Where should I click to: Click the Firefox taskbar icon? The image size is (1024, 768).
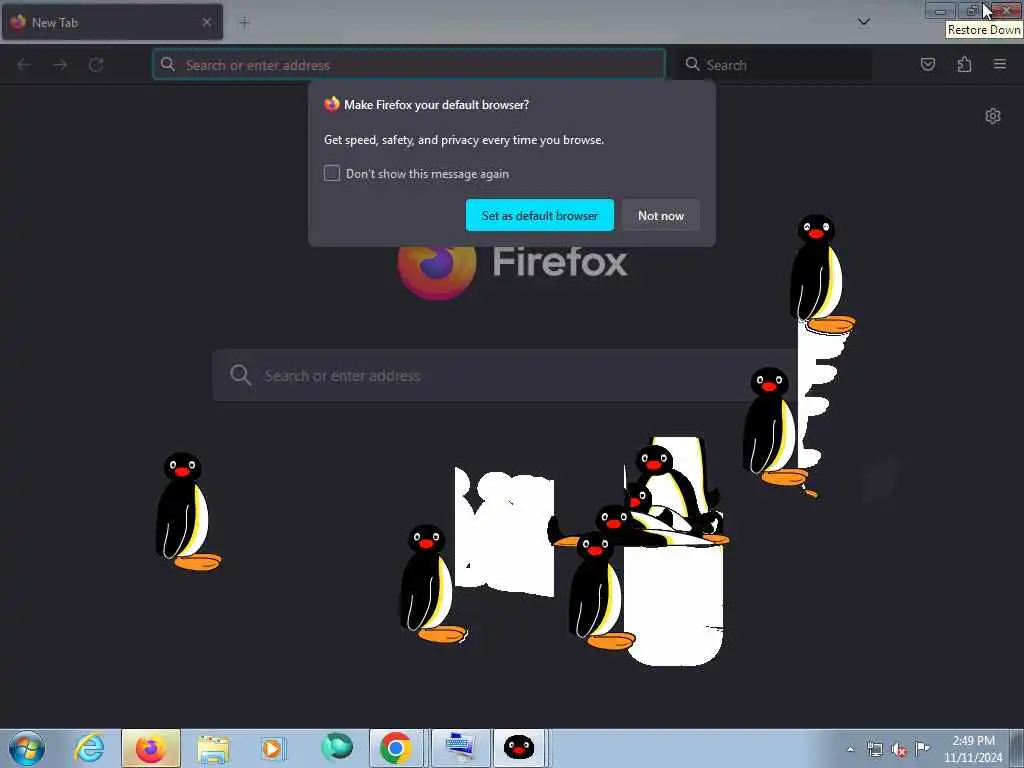point(150,748)
